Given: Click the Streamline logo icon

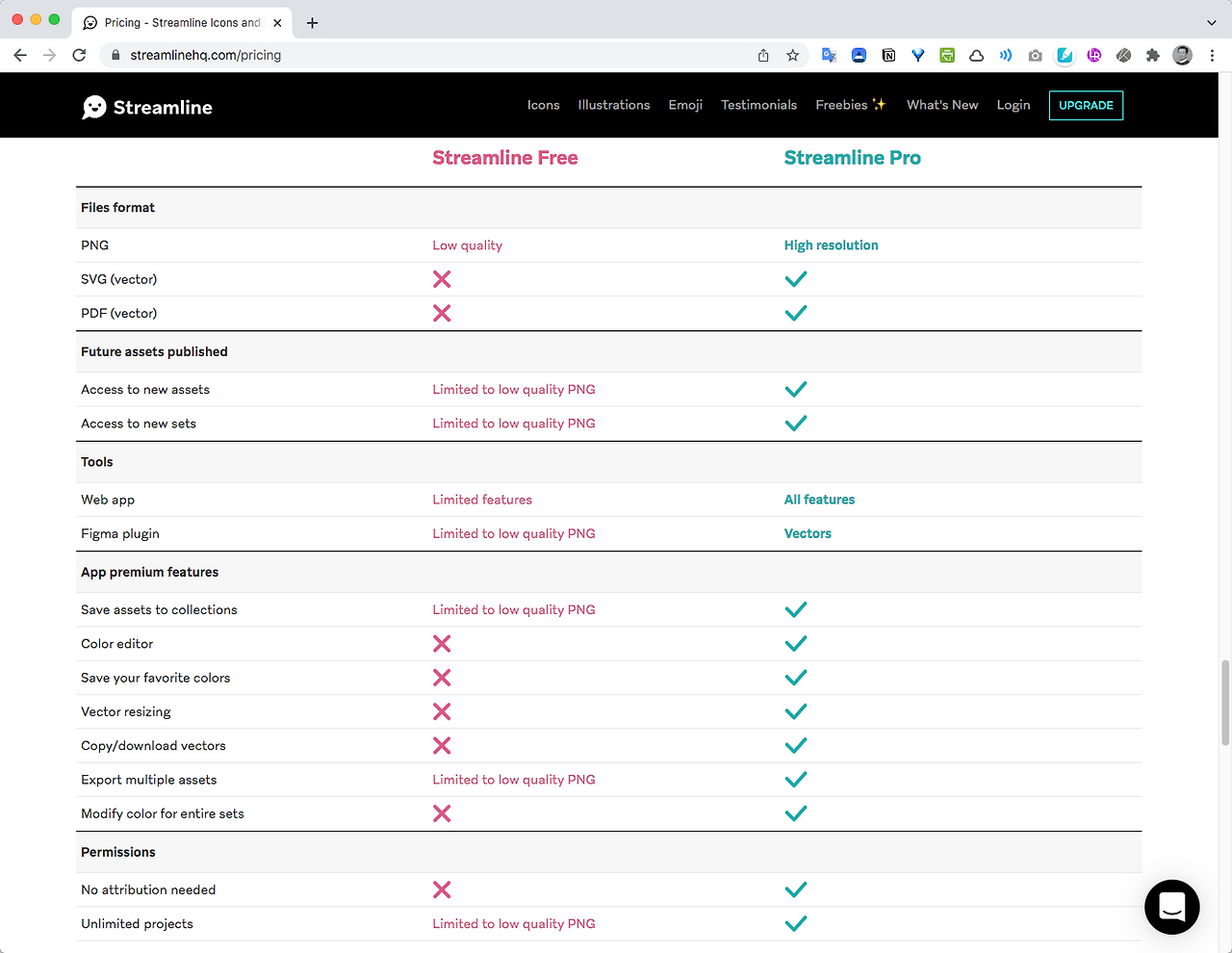Looking at the screenshot, I should coord(94,107).
